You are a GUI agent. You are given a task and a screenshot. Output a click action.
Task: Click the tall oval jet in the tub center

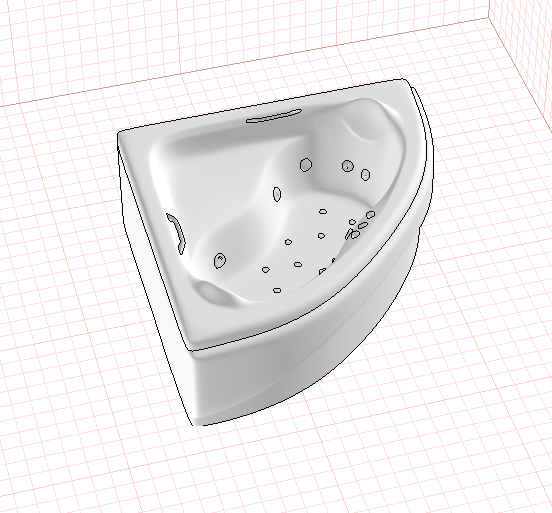coord(277,194)
